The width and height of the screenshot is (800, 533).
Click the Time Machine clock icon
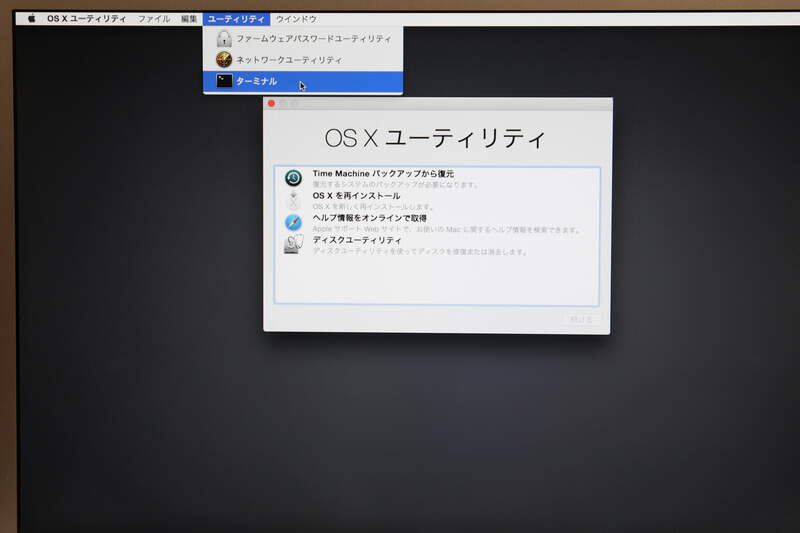pyautogui.click(x=293, y=178)
